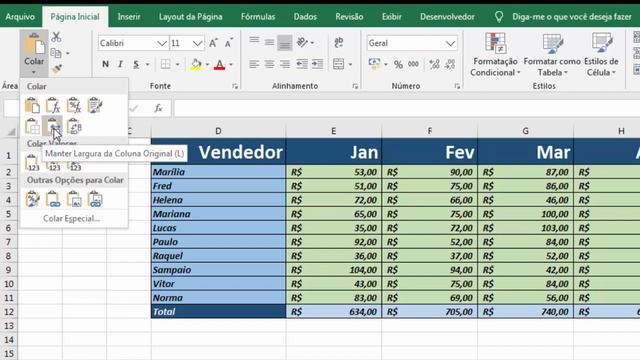Toggle Underline (S) formatting
The image size is (640, 360).
[136, 64]
